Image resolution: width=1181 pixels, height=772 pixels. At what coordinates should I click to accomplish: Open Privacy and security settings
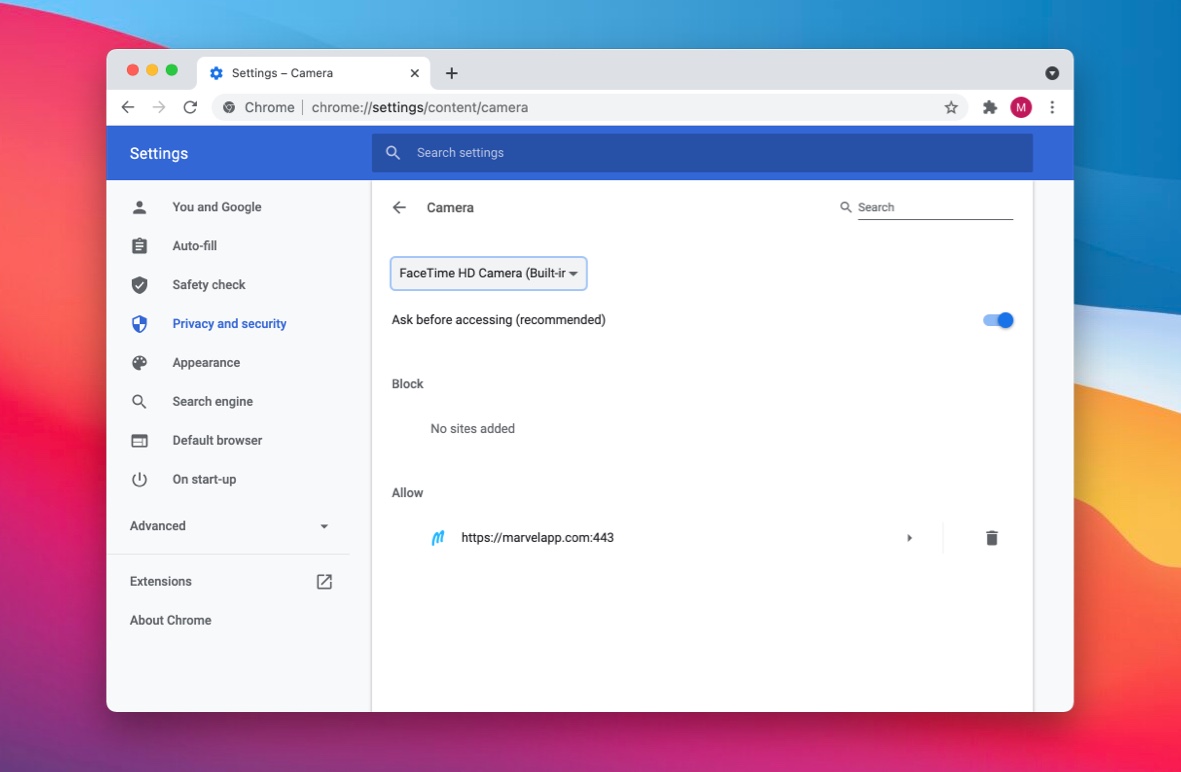(x=228, y=324)
